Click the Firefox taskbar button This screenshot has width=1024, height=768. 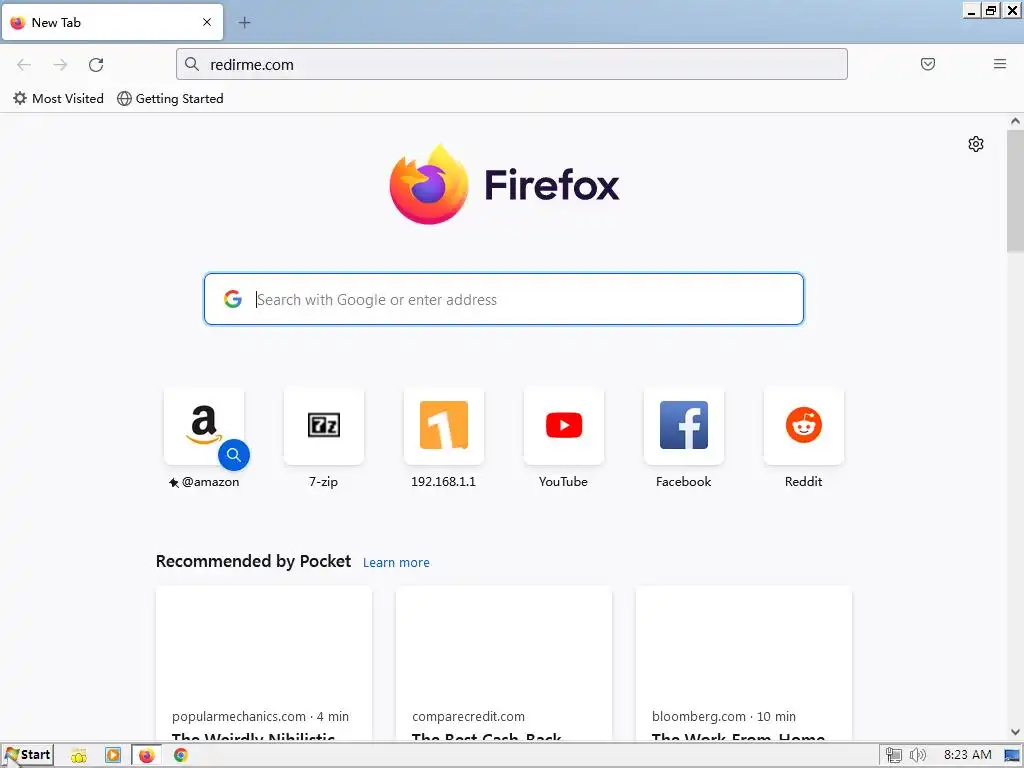coord(146,756)
